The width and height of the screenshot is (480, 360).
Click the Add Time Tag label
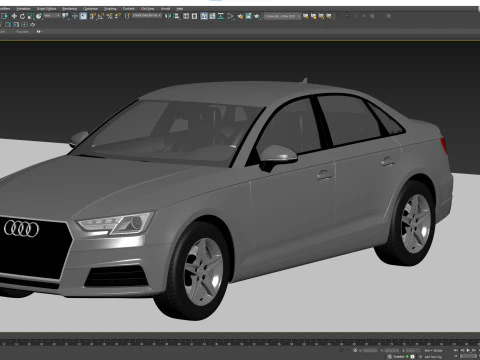pyautogui.click(x=433, y=357)
